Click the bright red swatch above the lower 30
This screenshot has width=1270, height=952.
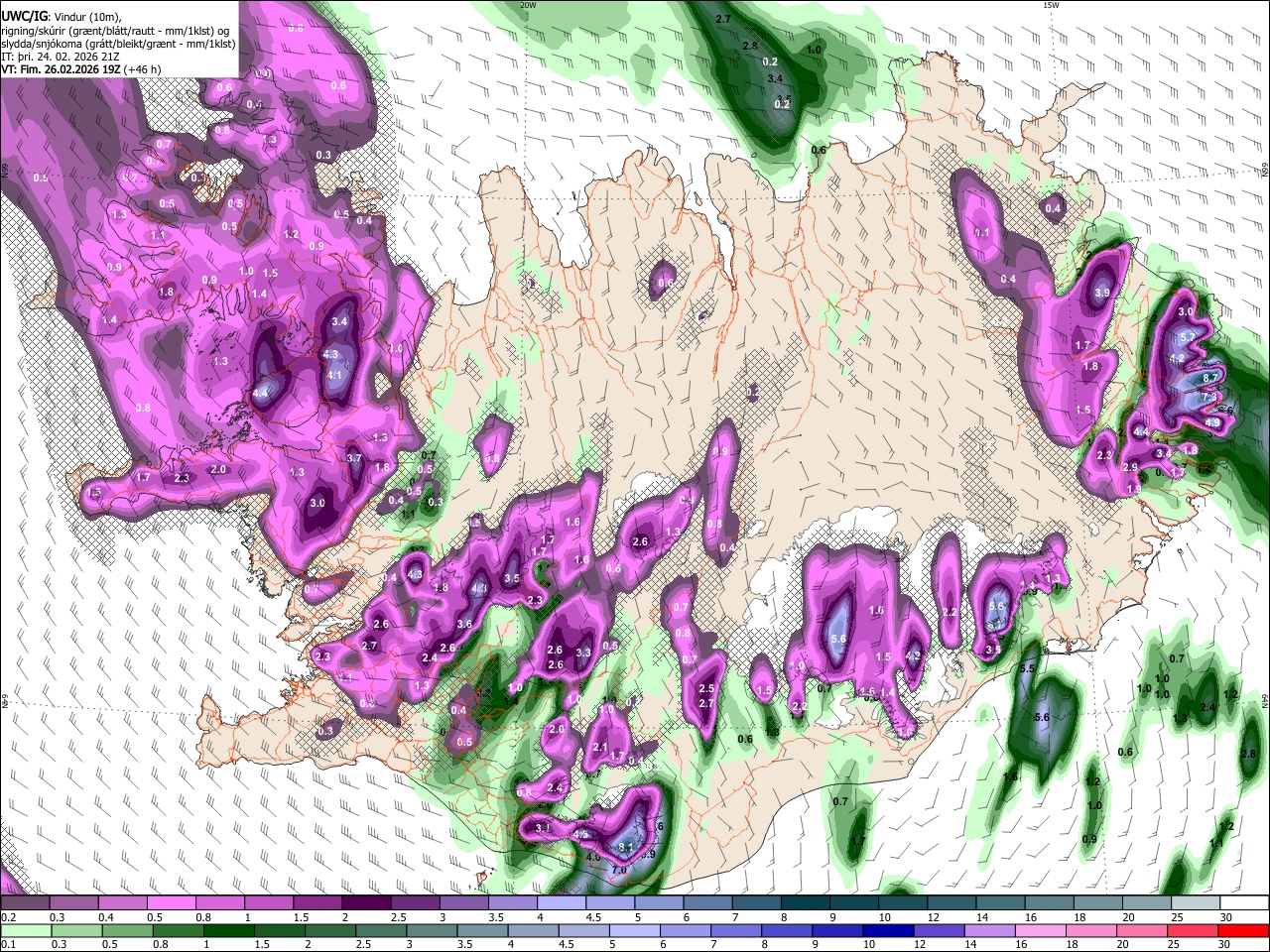(x=1243, y=930)
